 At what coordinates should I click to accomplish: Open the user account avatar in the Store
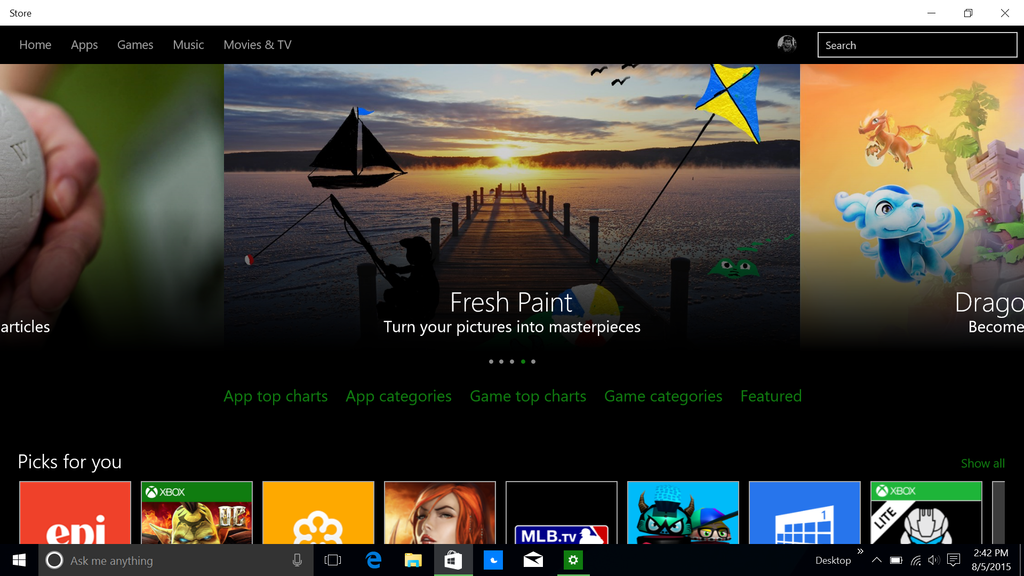click(787, 44)
